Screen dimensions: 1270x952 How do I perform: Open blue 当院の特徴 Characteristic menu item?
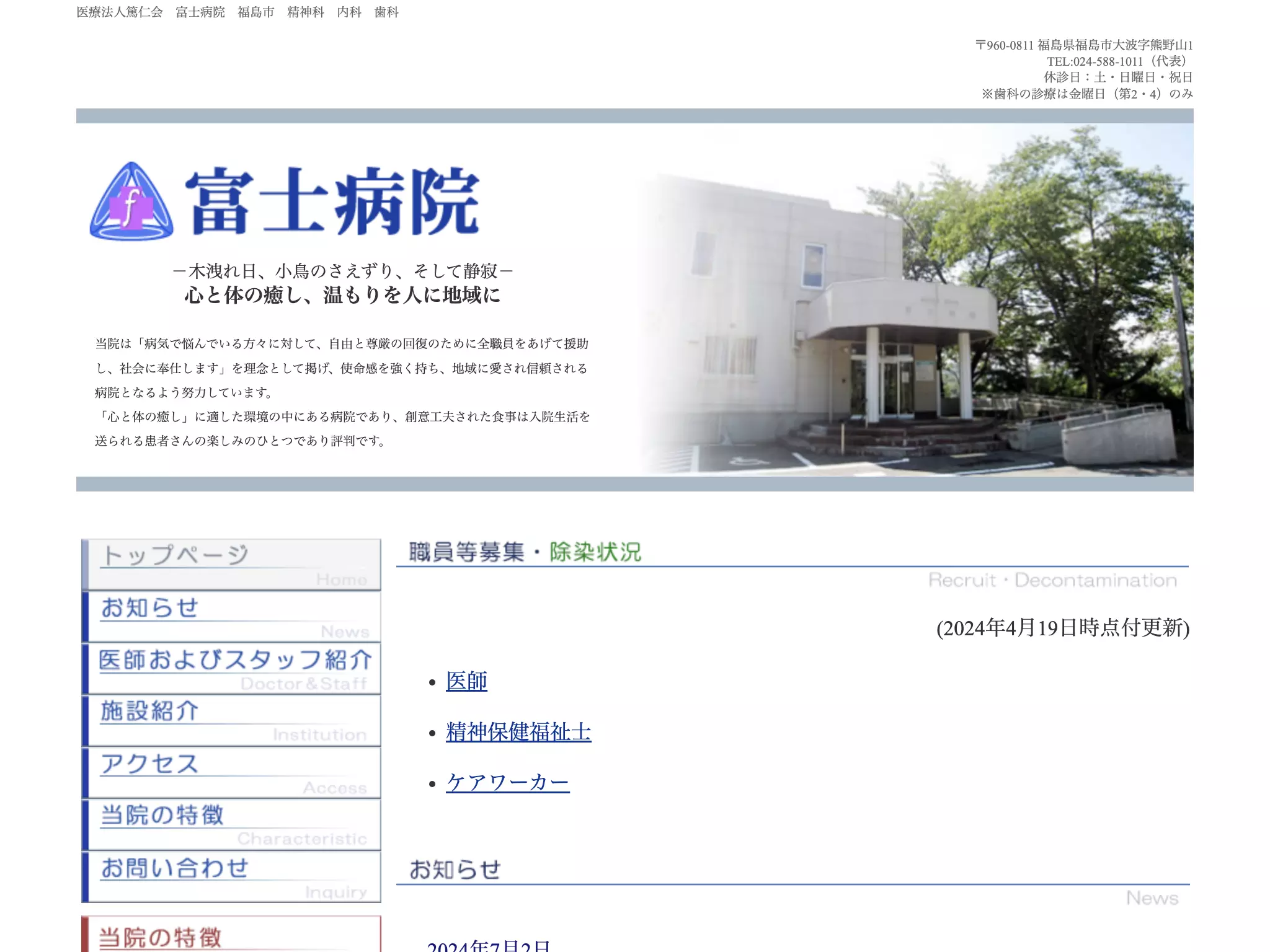point(231,825)
